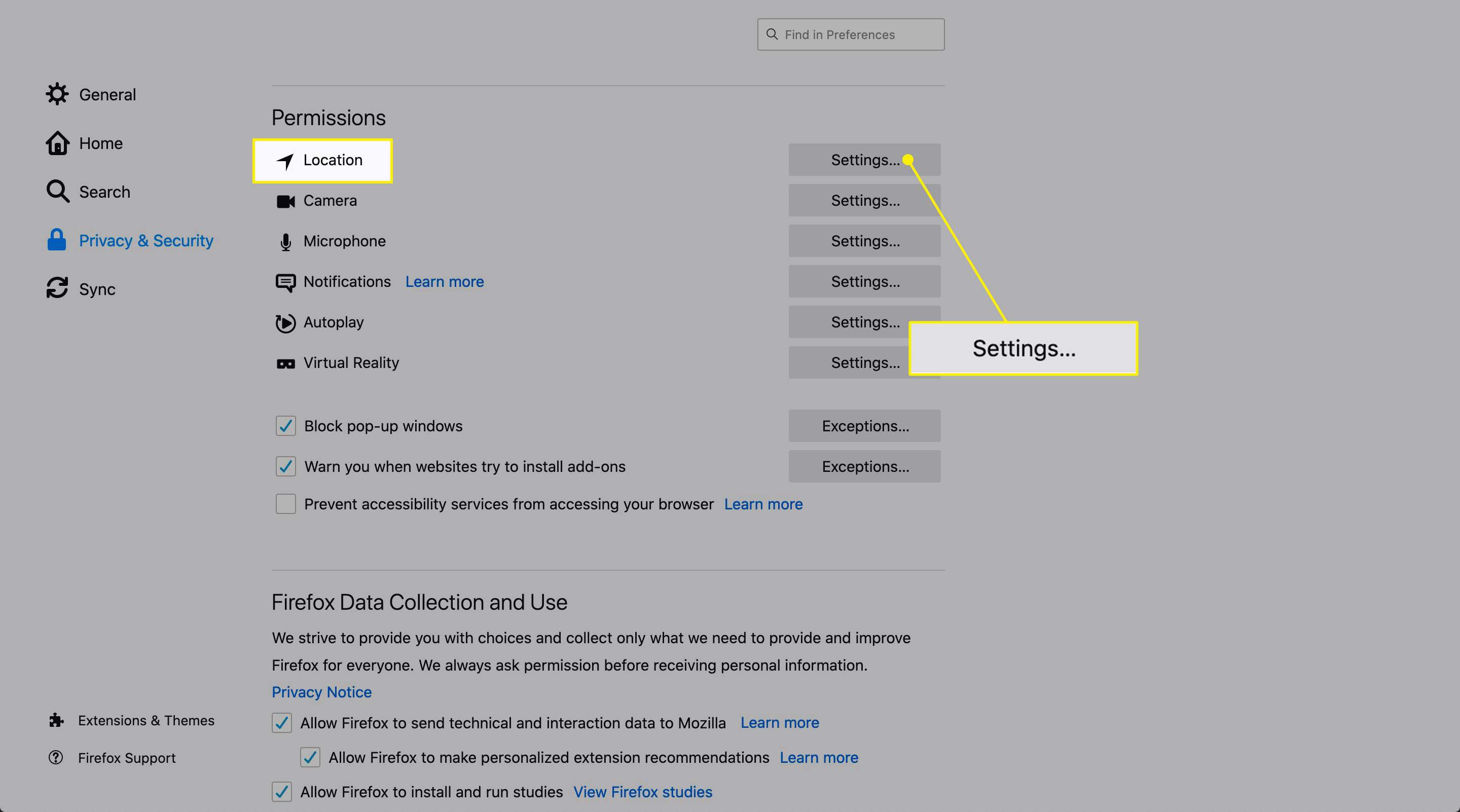1460x812 pixels.
Task: Click Privacy Notice link
Action: (321, 691)
